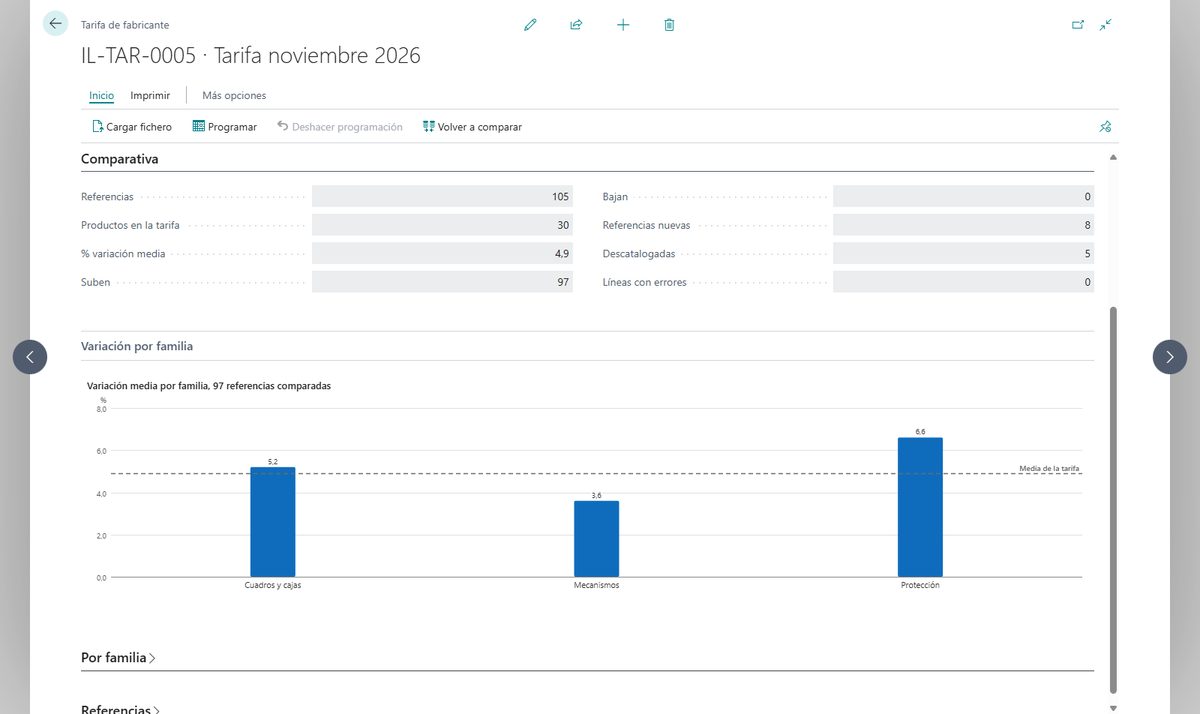Click the Programar action
Image resolution: width=1200 pixels, height=714 pixels.
pos(225,127)
